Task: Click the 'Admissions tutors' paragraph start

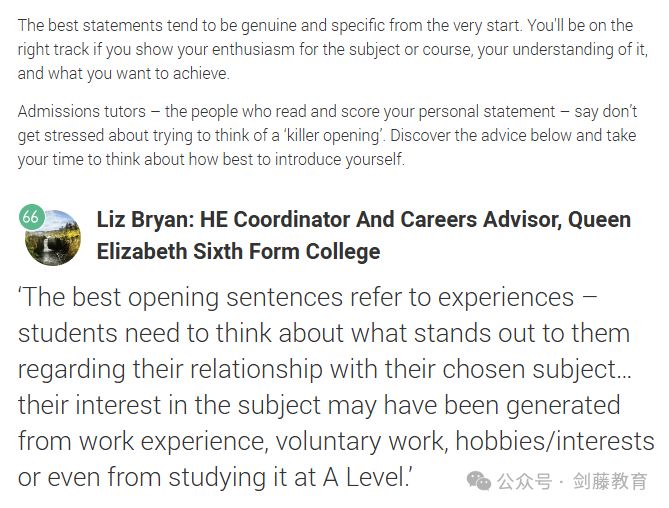Action: click(x=82, y=112)
